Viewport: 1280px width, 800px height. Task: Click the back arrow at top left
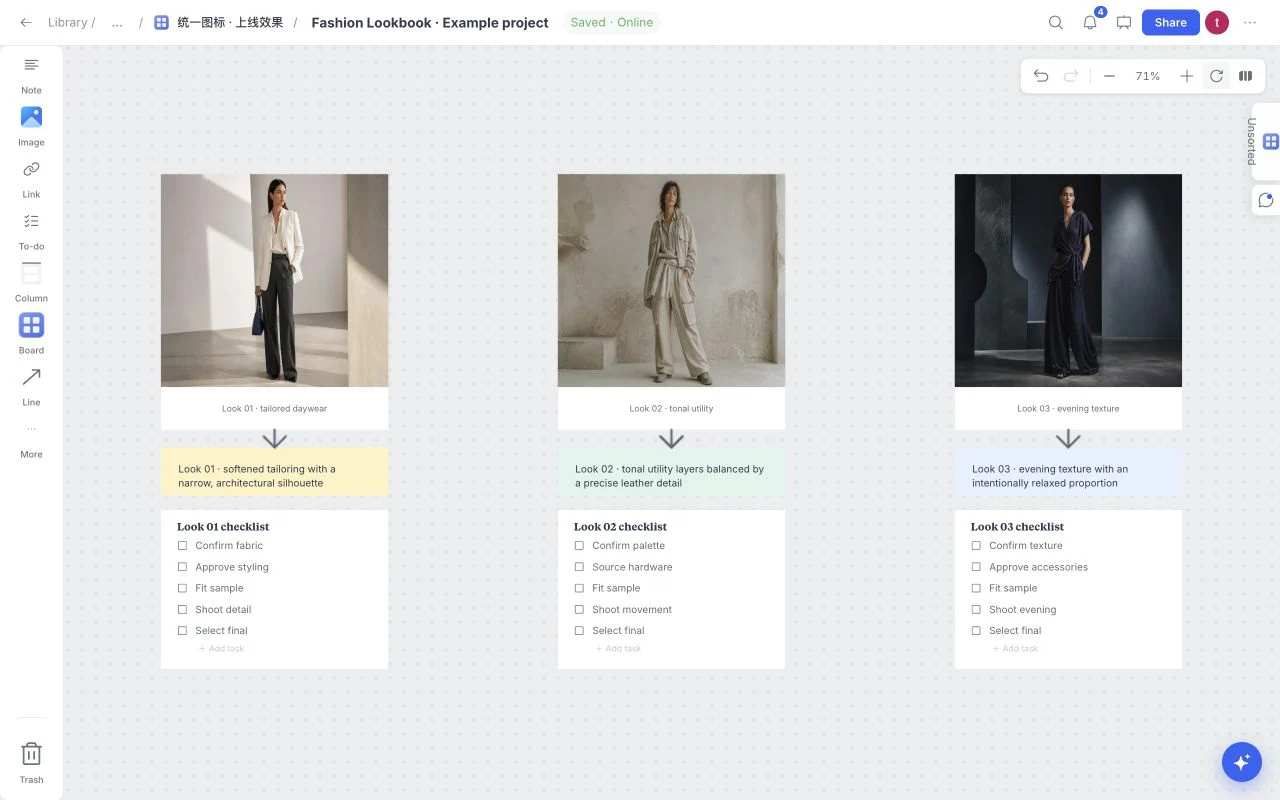coord(26,22)
